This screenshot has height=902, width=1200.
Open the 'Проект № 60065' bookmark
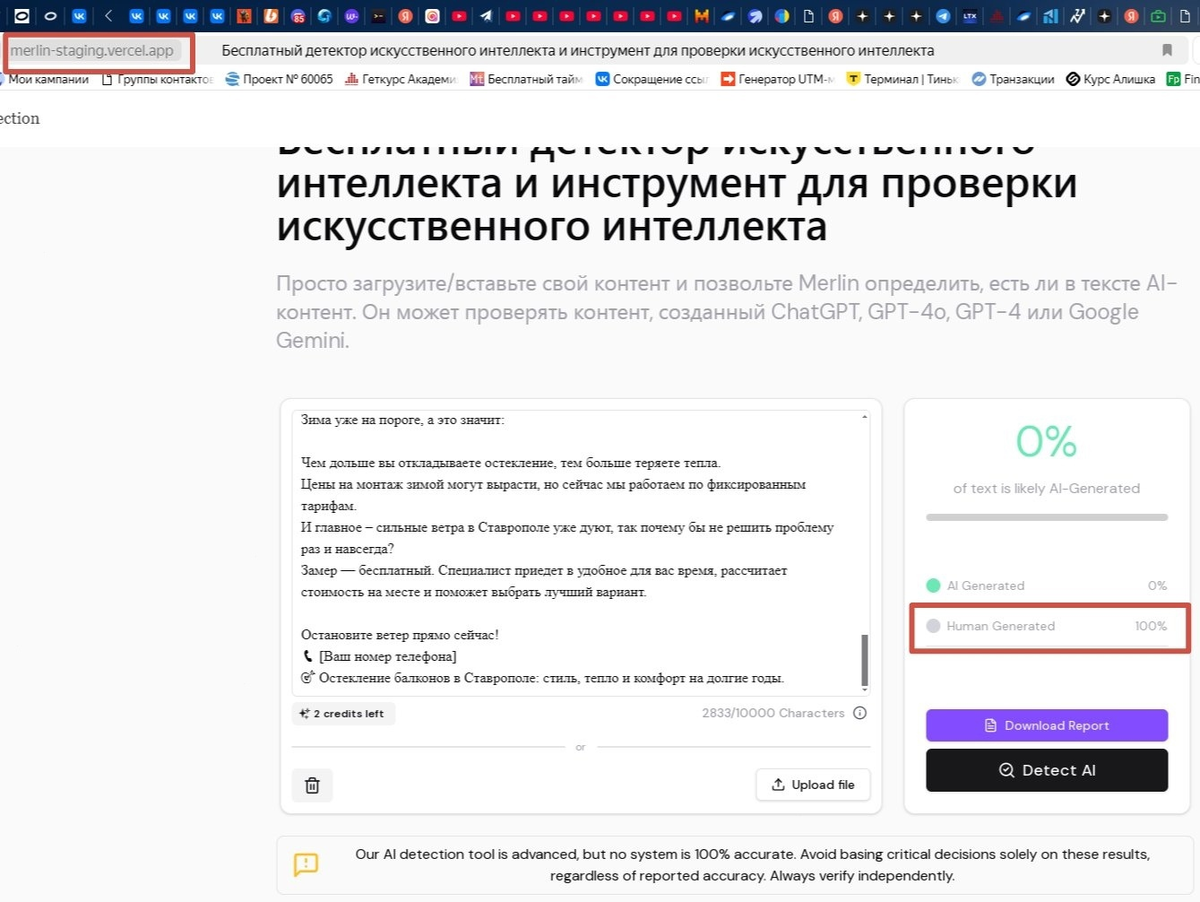coord(280,79)
